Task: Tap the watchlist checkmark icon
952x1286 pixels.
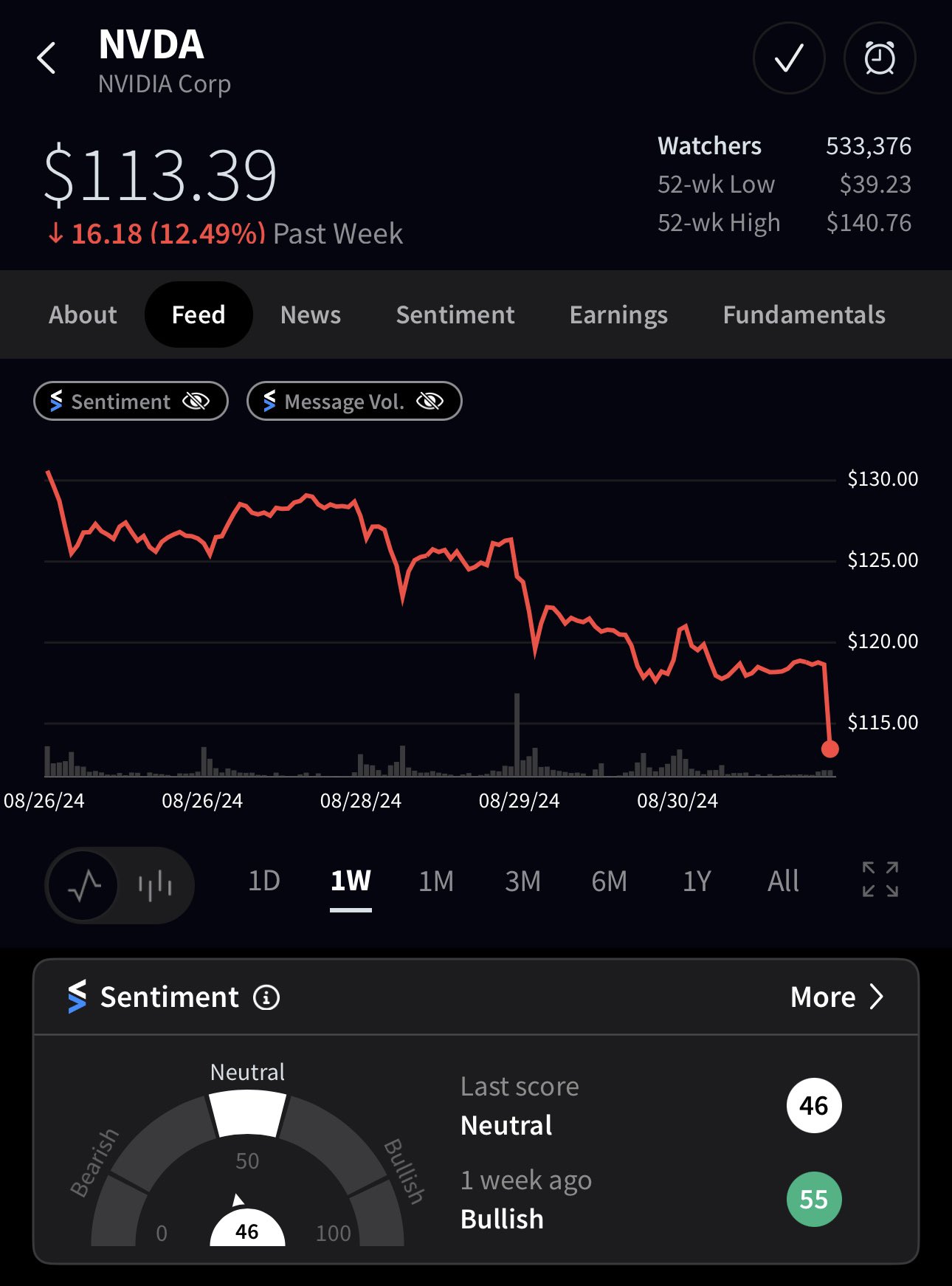Action: 789,58
